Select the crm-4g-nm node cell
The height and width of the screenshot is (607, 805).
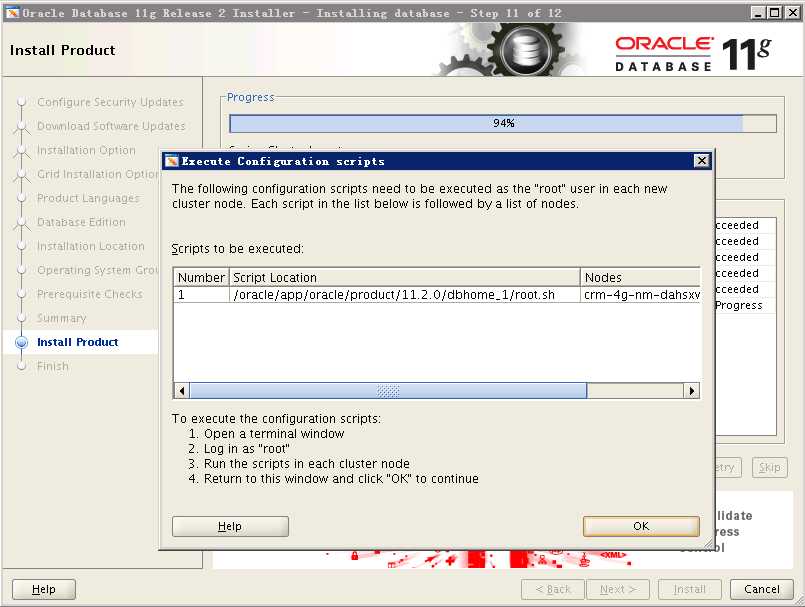pyautogui.click(x=641, y=295)
